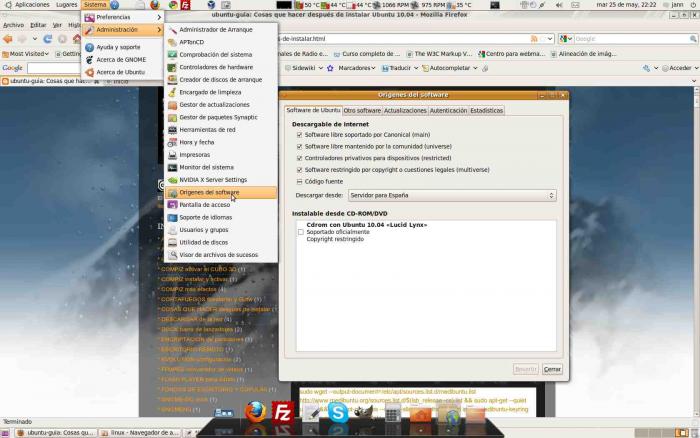700x438 pixels.
Task: Click the Revertir button in dialog
Action: click(525, 369)
